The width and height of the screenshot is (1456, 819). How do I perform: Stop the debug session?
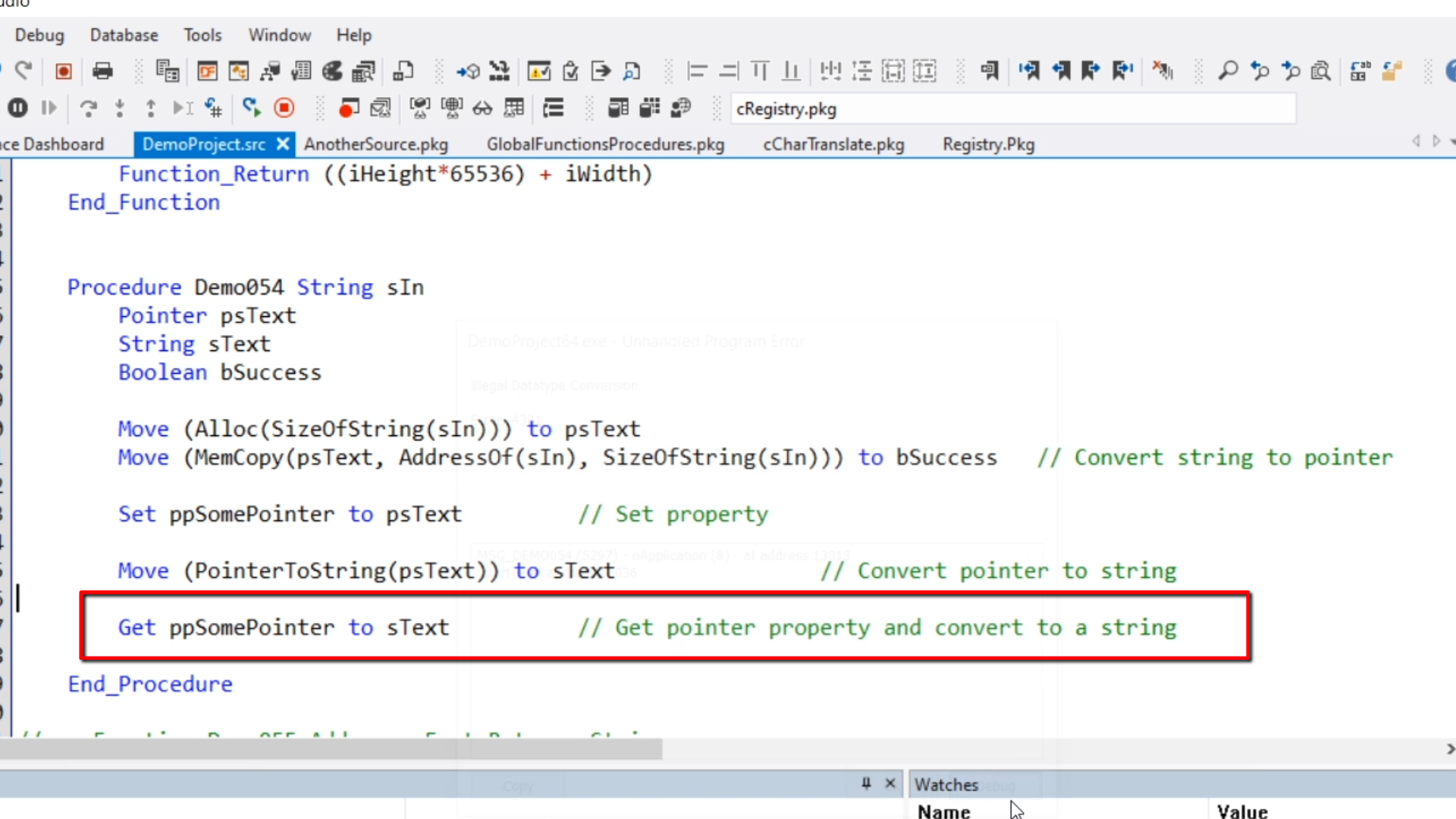click(284, 108)
